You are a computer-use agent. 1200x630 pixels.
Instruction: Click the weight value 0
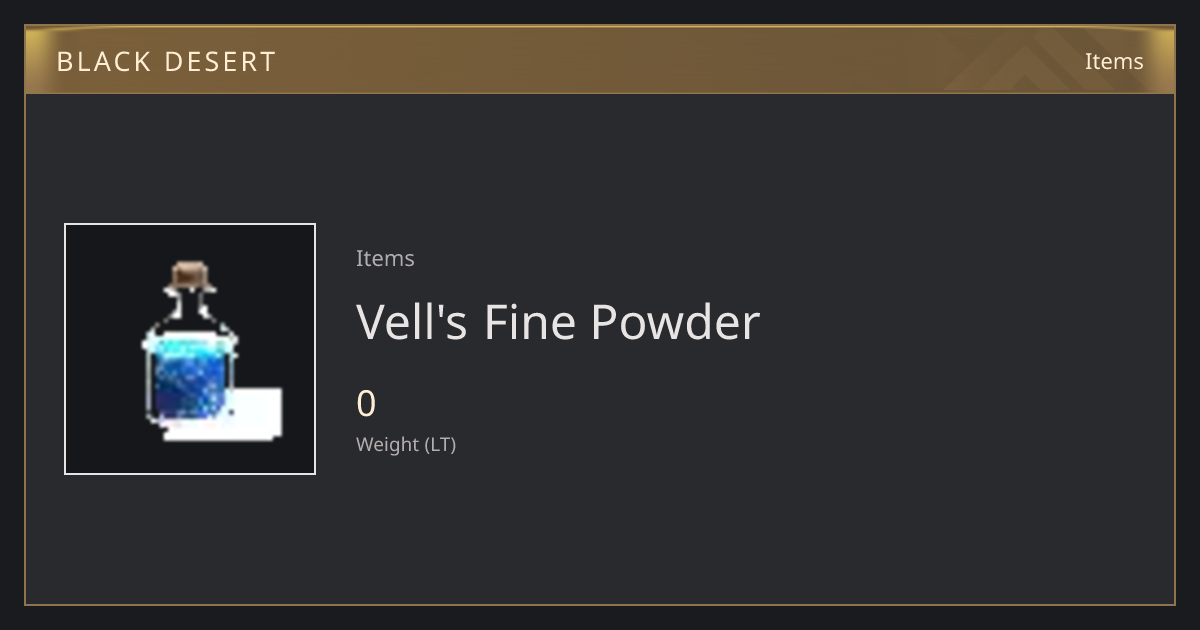click(366, 404)
